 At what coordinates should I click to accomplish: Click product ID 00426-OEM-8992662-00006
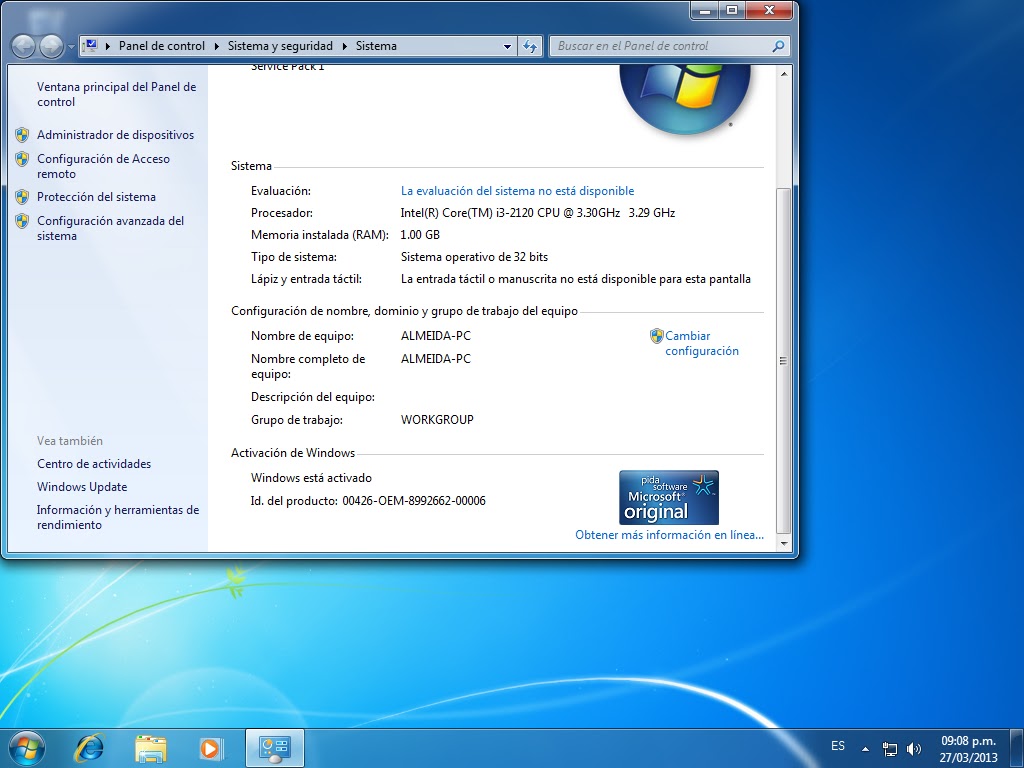(x=414, y=501)
